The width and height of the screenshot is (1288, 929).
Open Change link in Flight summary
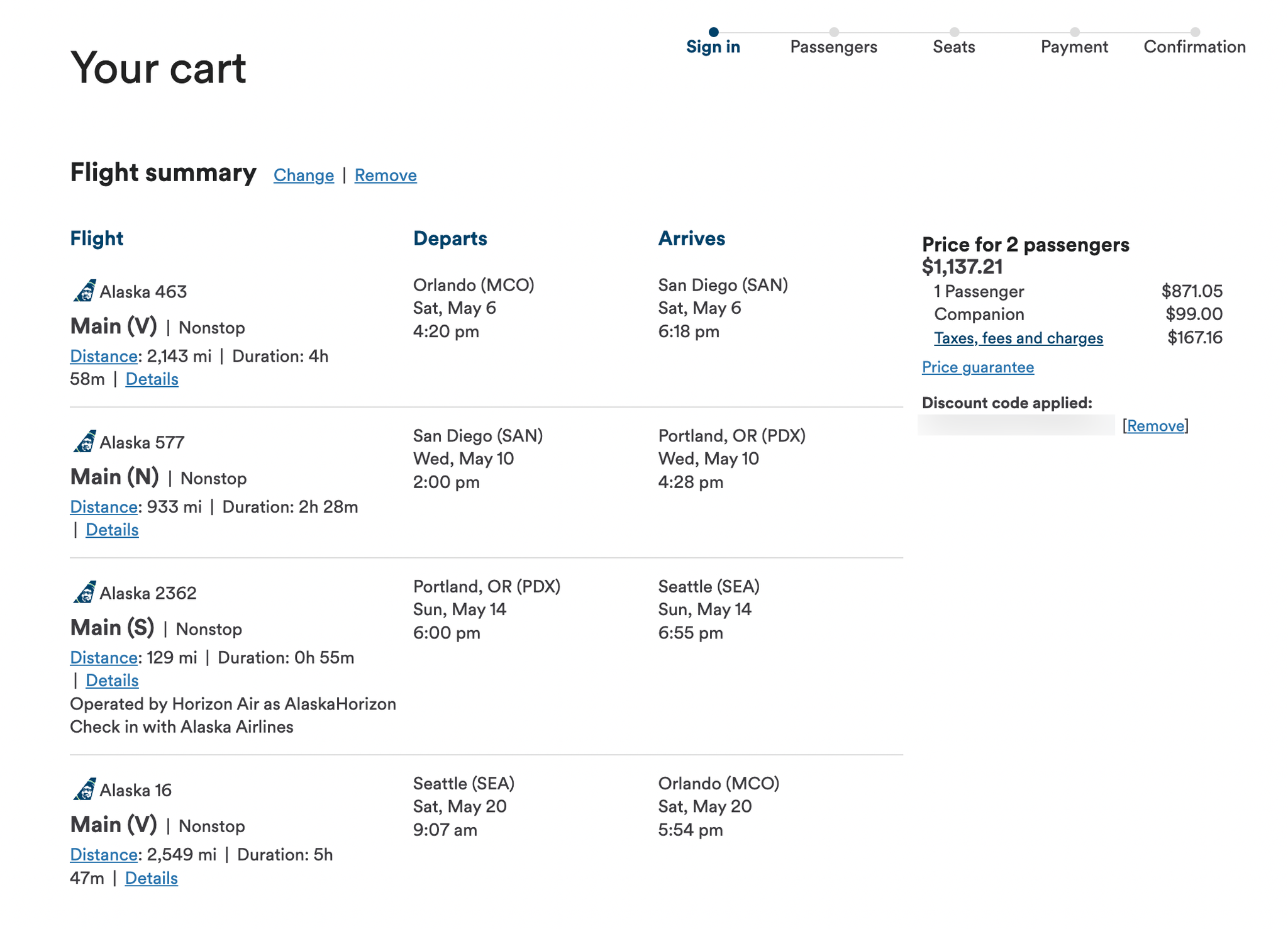pyautogui.click(x=303, y=175)
